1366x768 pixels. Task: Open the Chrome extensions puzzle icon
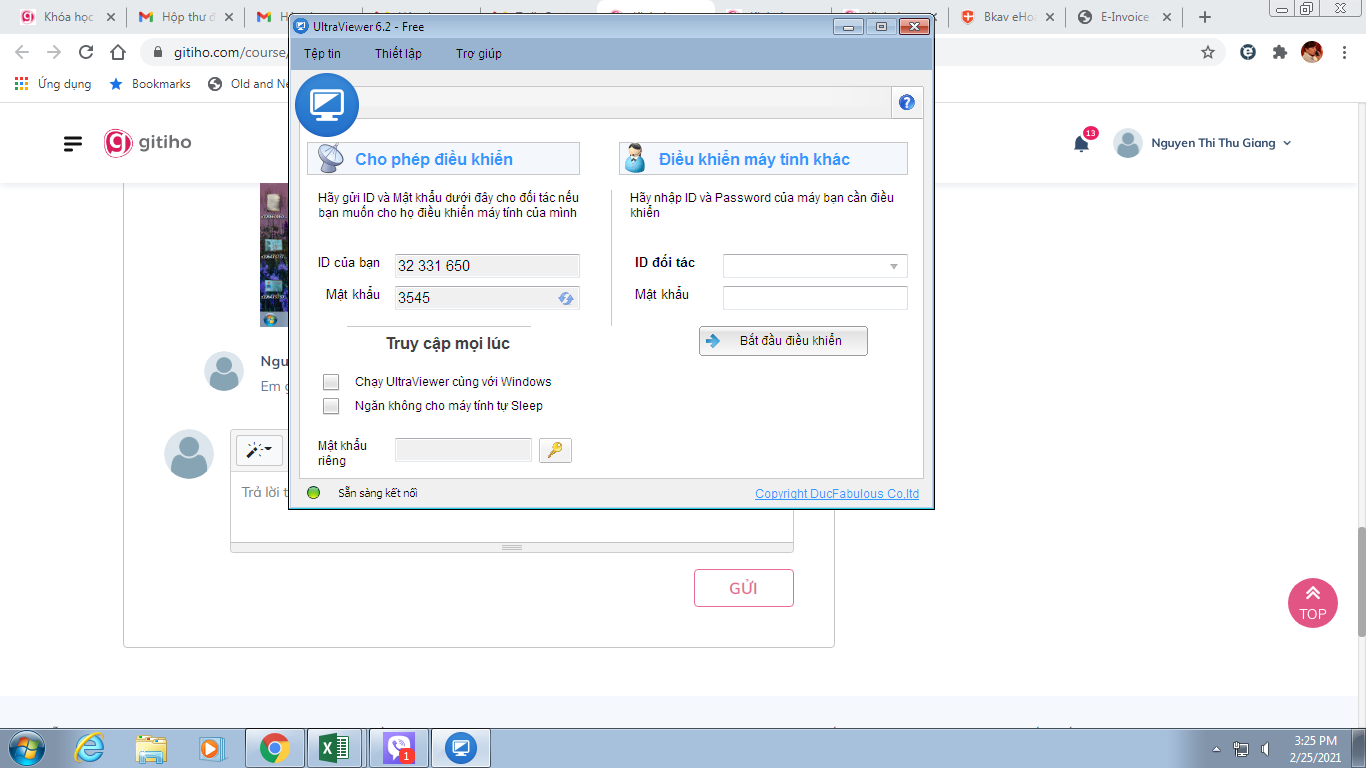pyautogui.click(x=1280, y=52)
